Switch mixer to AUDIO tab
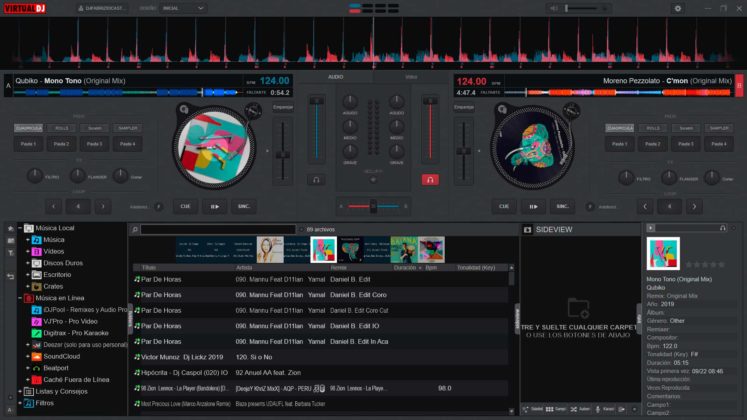The width and height of the screenshot is (747, 420). coord(335,77)
